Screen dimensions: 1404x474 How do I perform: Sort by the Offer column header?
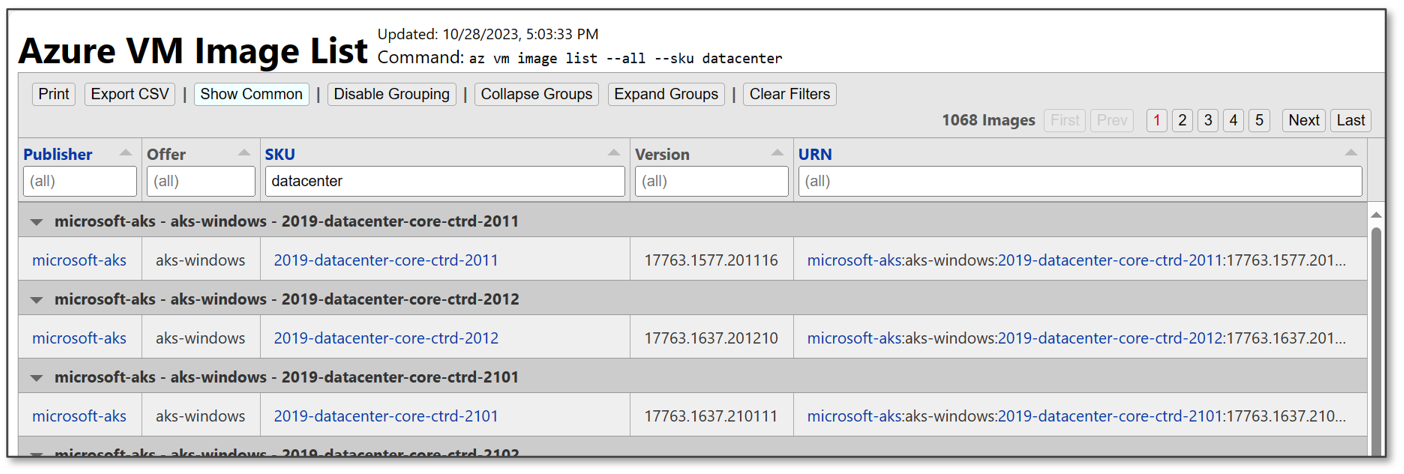(166, 154)
